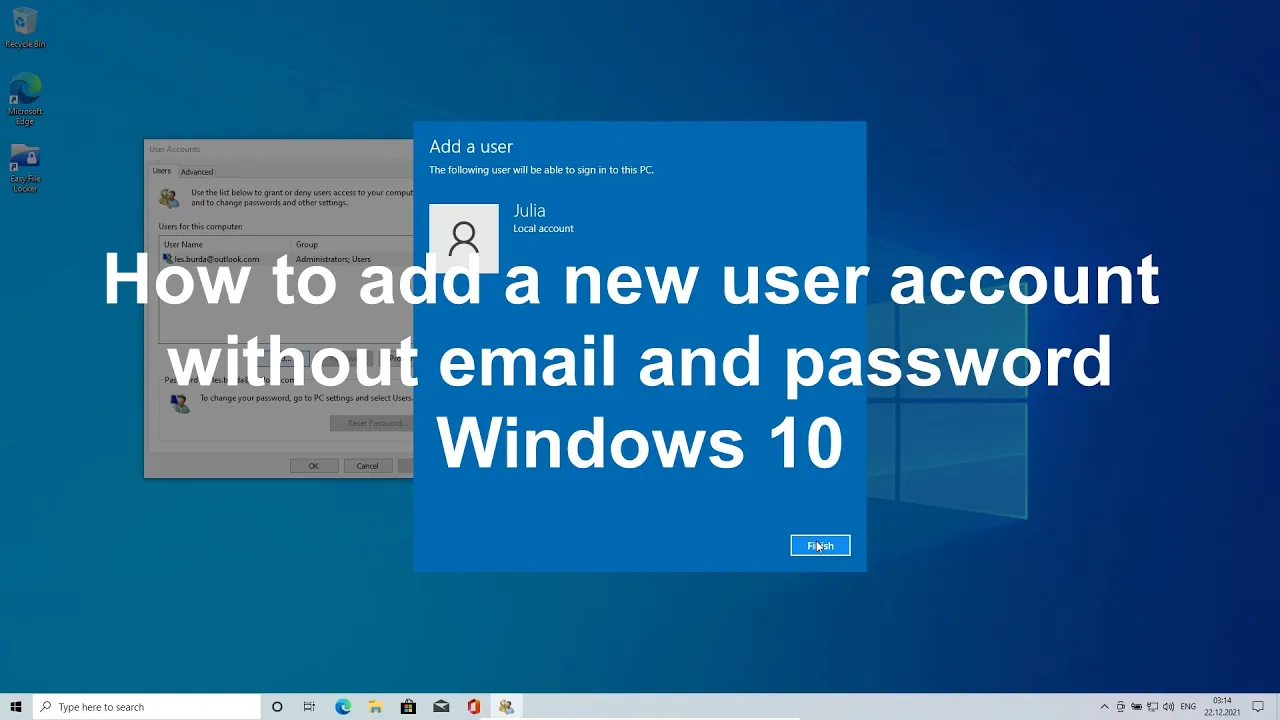The width and height of the screenshot is (1280, 720).
Task: Click the password user icon in User Accounts
Action: click(179, 402)
